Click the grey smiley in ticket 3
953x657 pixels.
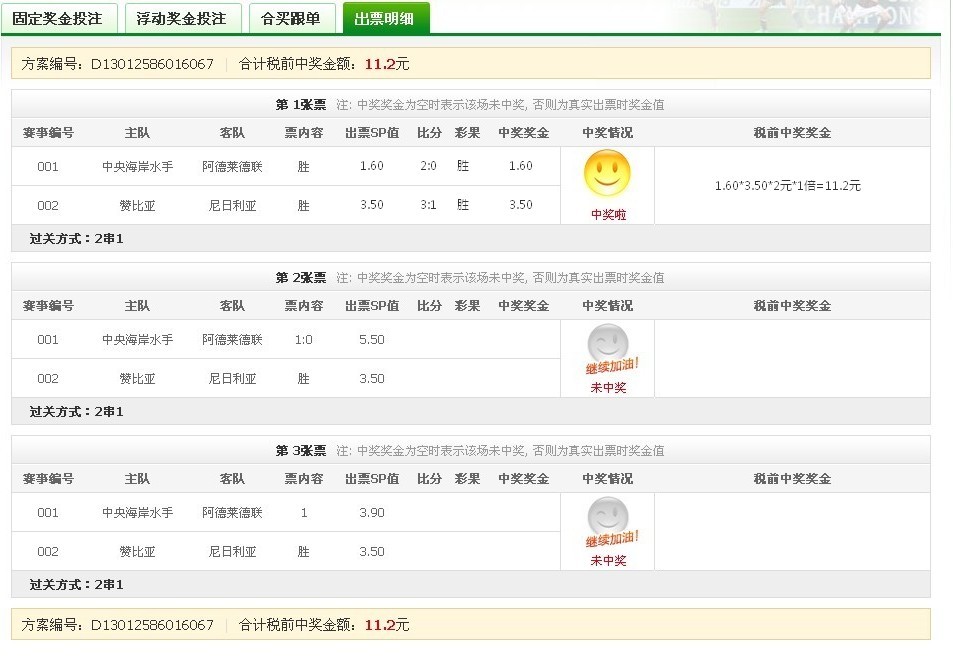tap(607, 517)
